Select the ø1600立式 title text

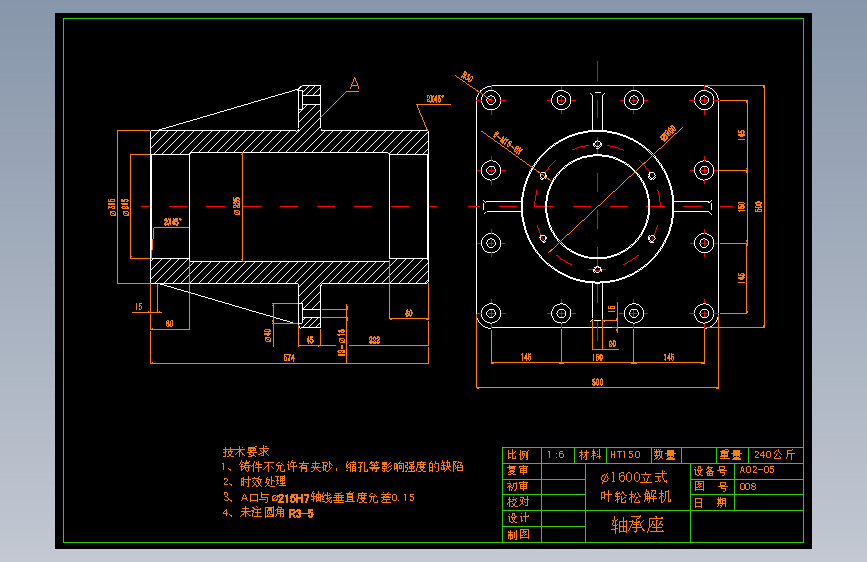tap(634, 477)
